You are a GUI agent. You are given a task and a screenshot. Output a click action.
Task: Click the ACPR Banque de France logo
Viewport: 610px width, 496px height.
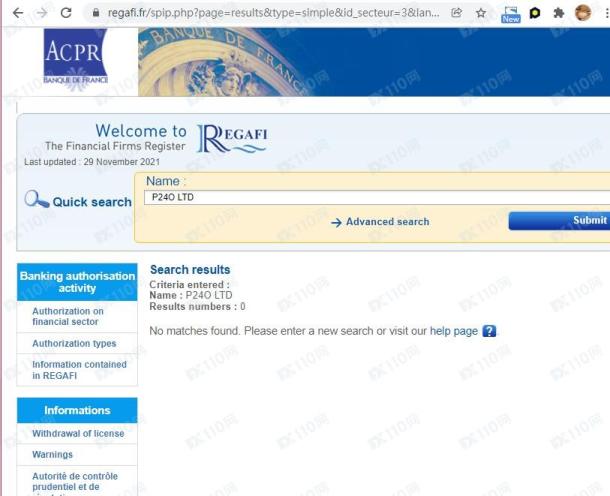[x=75, y=60]
